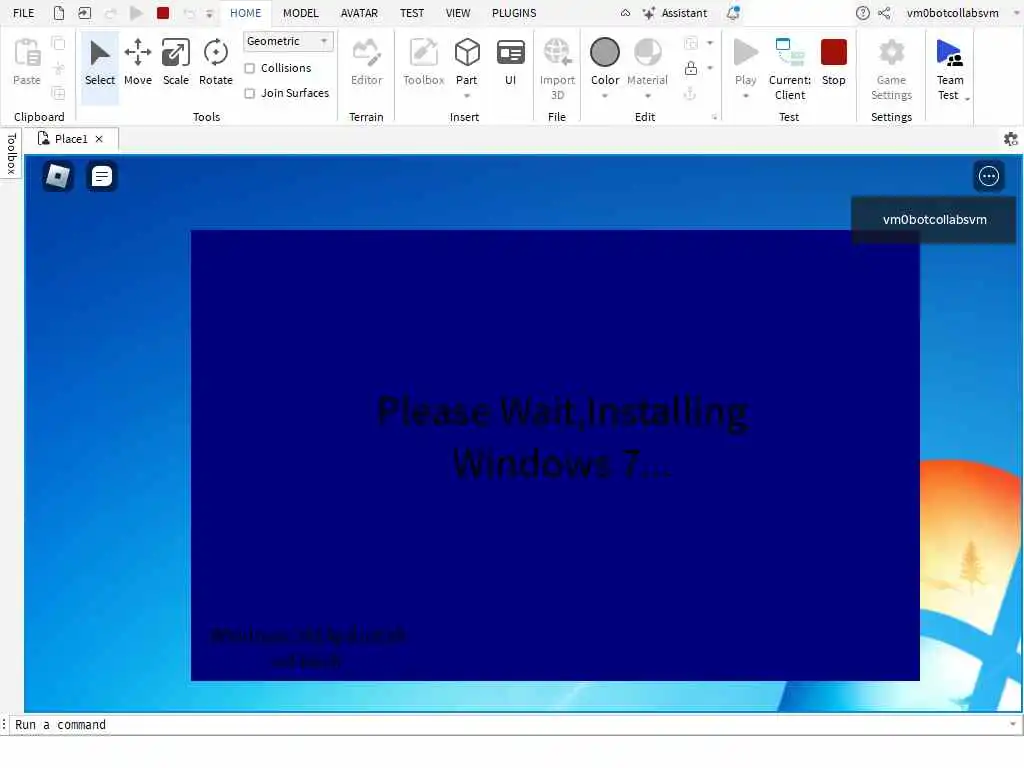Click the Run a command input bar
The height and width of the screenshot is (768, 1024).
(509, 724)
